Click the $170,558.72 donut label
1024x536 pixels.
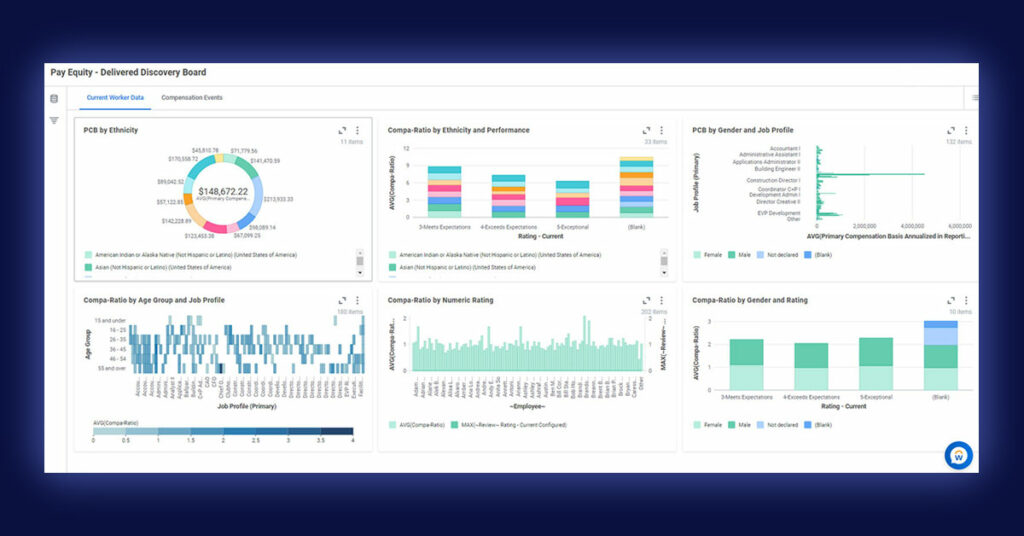[x=183, y=159]
